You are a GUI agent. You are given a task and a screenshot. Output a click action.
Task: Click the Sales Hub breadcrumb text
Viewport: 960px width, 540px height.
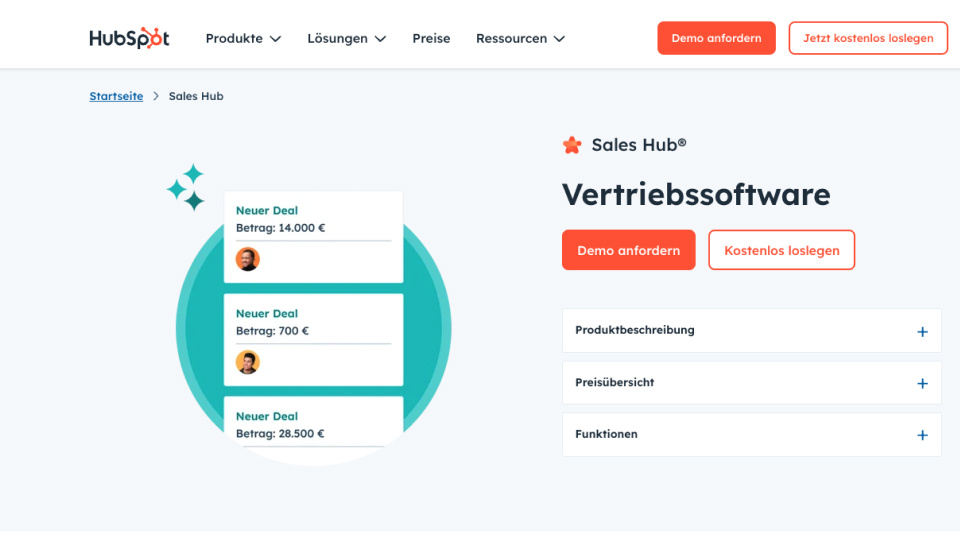click(x=196, y=96)
